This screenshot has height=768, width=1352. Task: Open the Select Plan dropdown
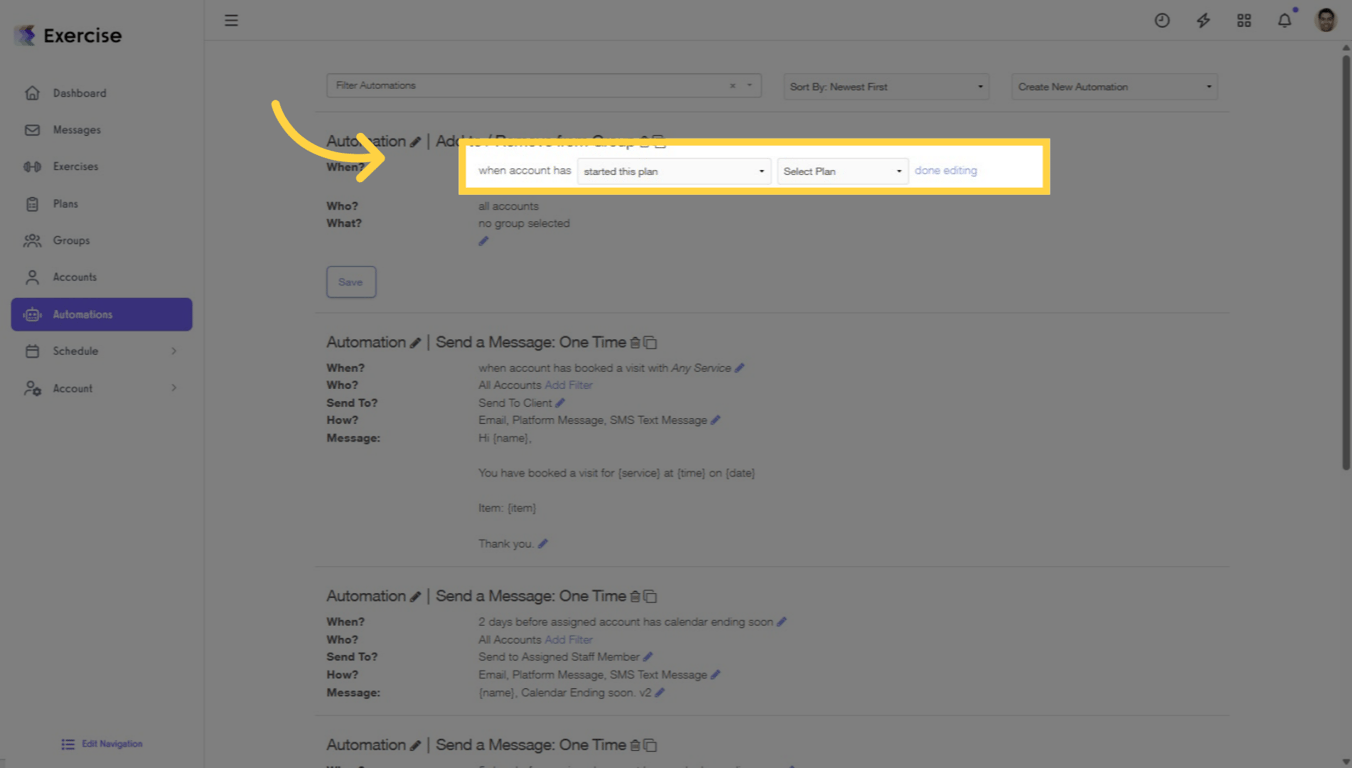coord(842,170)
